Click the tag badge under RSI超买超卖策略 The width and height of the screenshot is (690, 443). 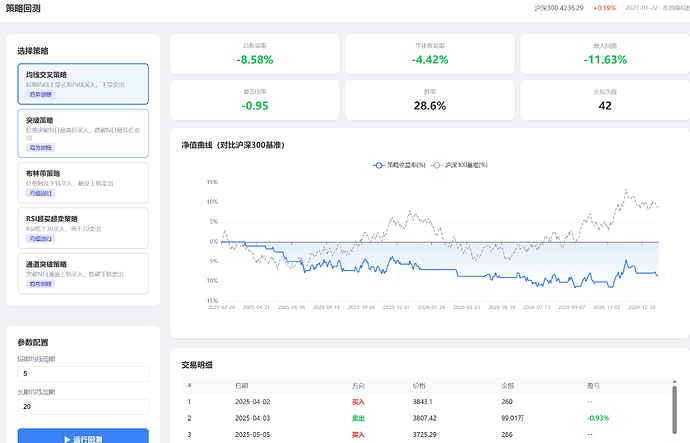click(x=40, y=238)
